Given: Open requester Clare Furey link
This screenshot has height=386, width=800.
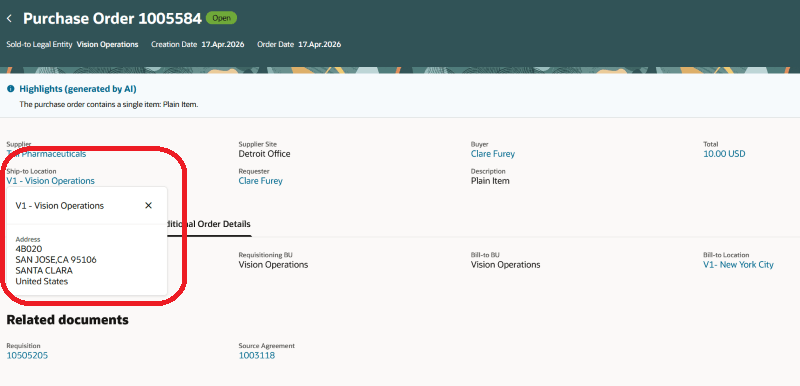Looking at the screenshot, I should tap(260, 181).
